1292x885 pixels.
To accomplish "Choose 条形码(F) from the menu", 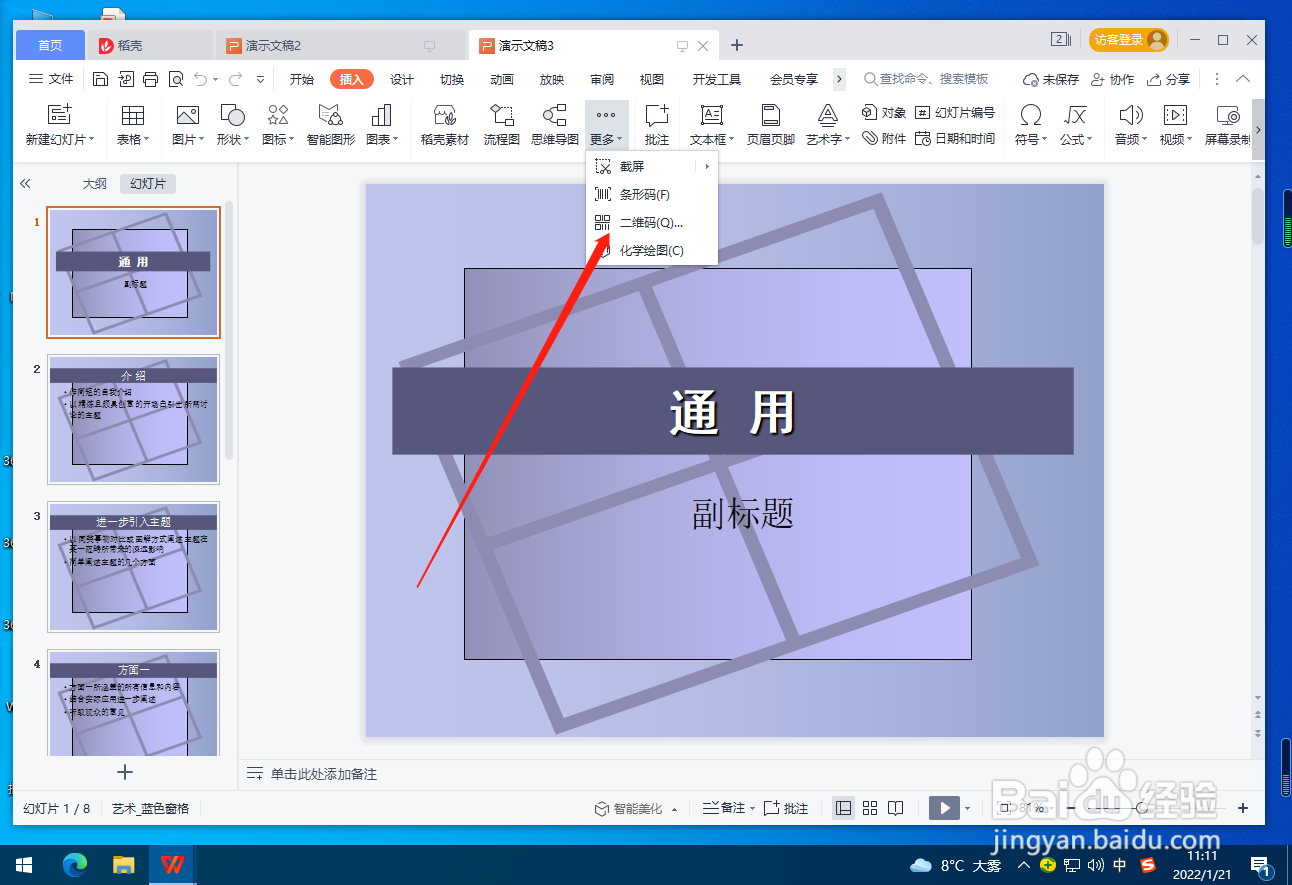I will (x=652, y=194).
